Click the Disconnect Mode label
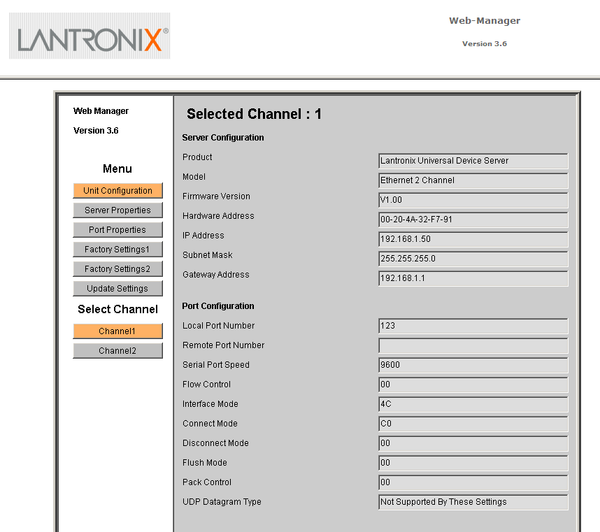The width and height of the screenshot is (600, 532). [x=215, y=443]
